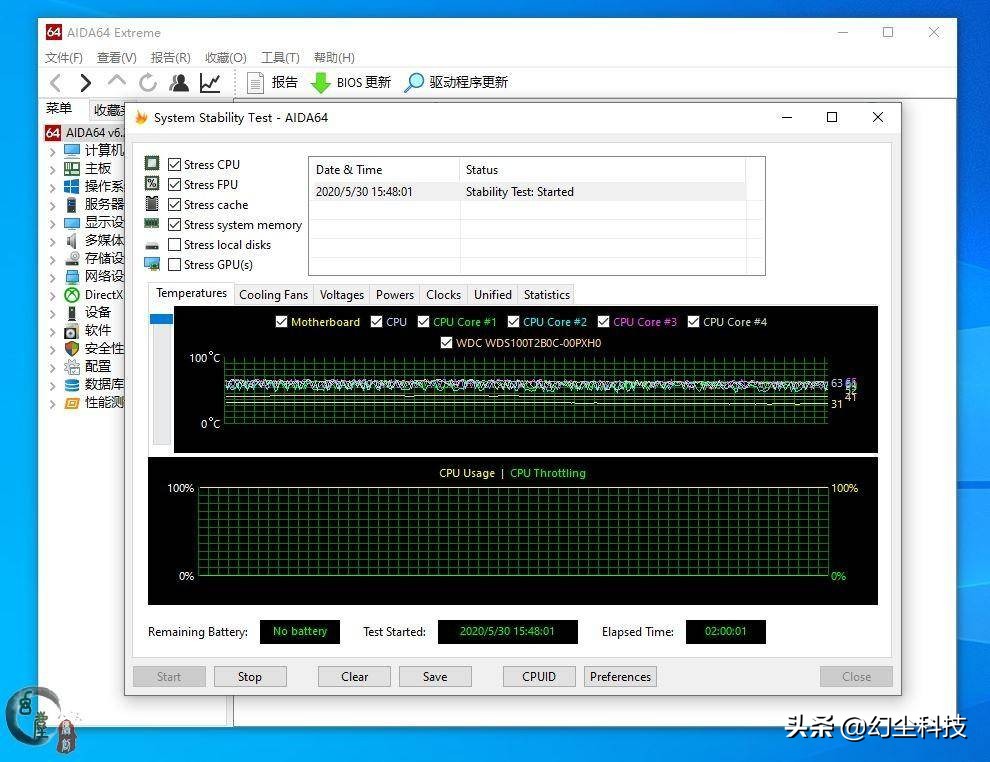990x762 pixels.
Task: Click the forward navigation arrow in toolbar
Action: coord(86,83)
